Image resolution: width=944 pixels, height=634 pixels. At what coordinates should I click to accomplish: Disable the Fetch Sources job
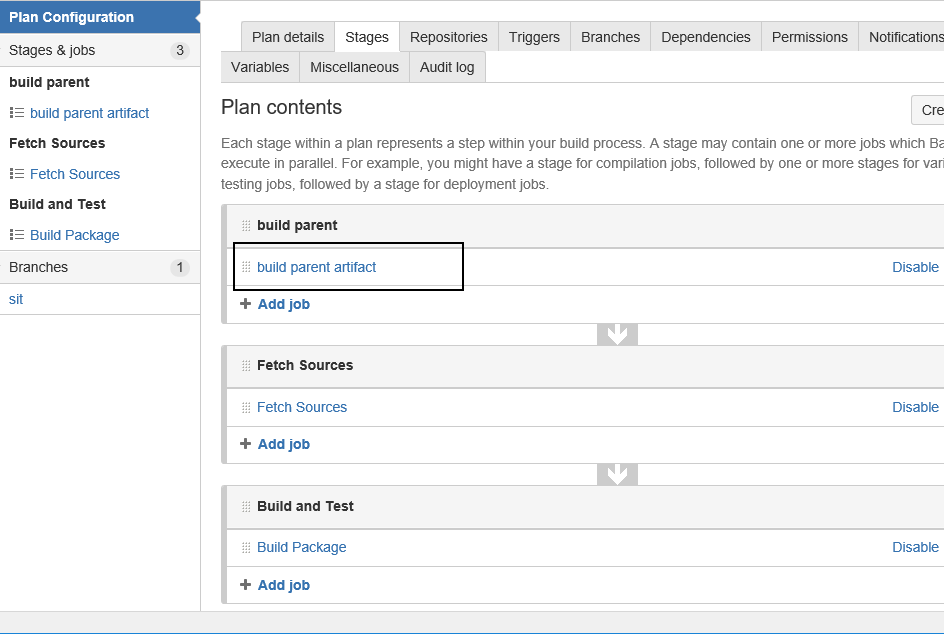[x=914, y=407]
